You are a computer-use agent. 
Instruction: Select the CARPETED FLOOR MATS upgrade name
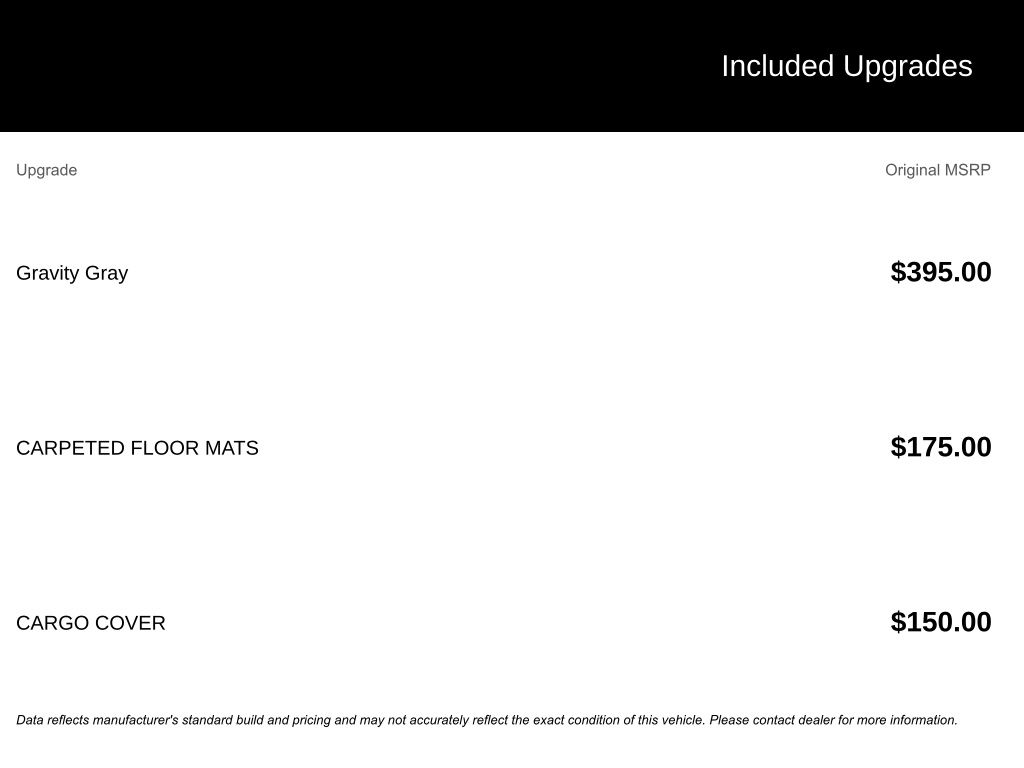(137, 448)
